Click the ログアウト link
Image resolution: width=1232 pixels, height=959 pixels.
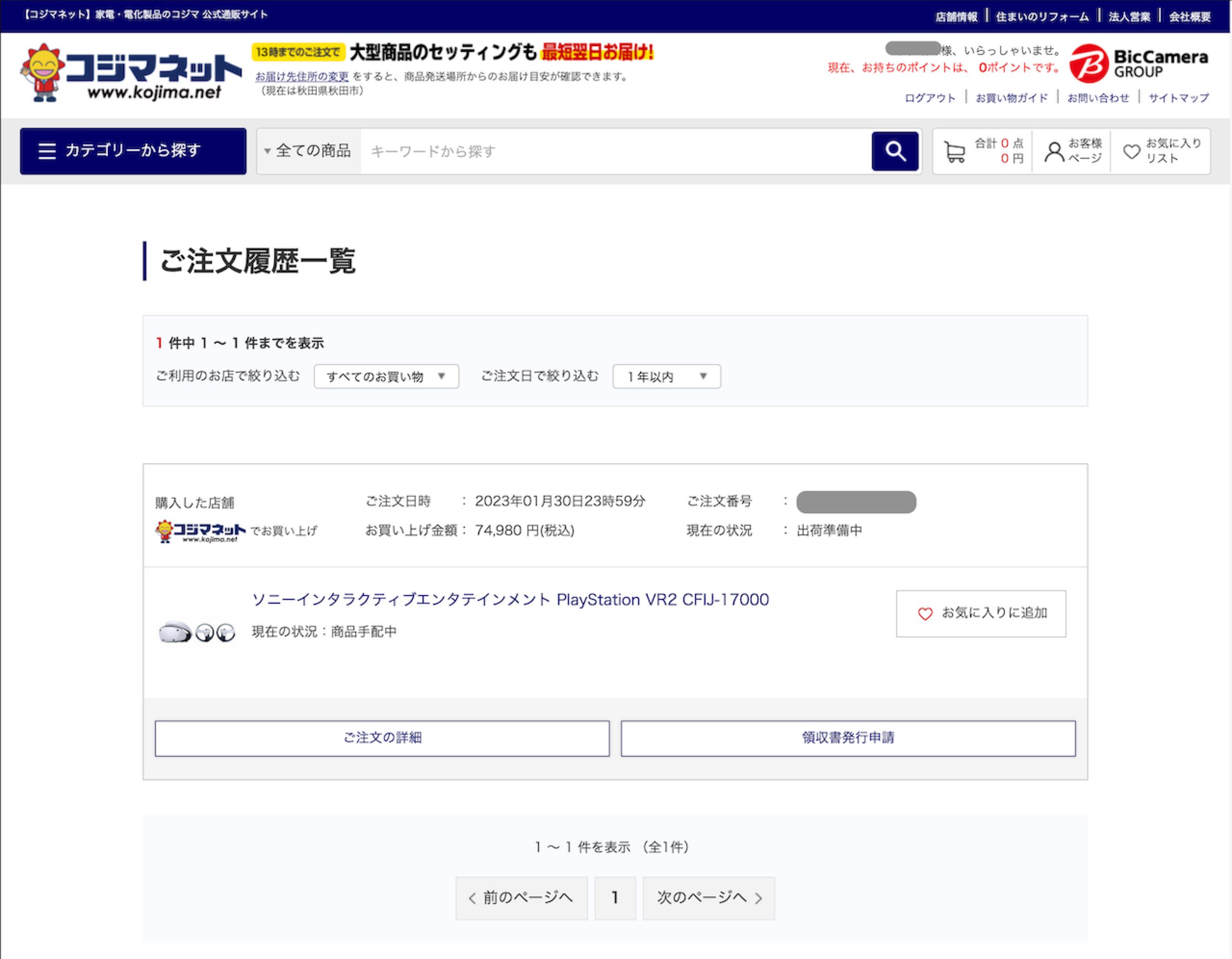point(930,98)
